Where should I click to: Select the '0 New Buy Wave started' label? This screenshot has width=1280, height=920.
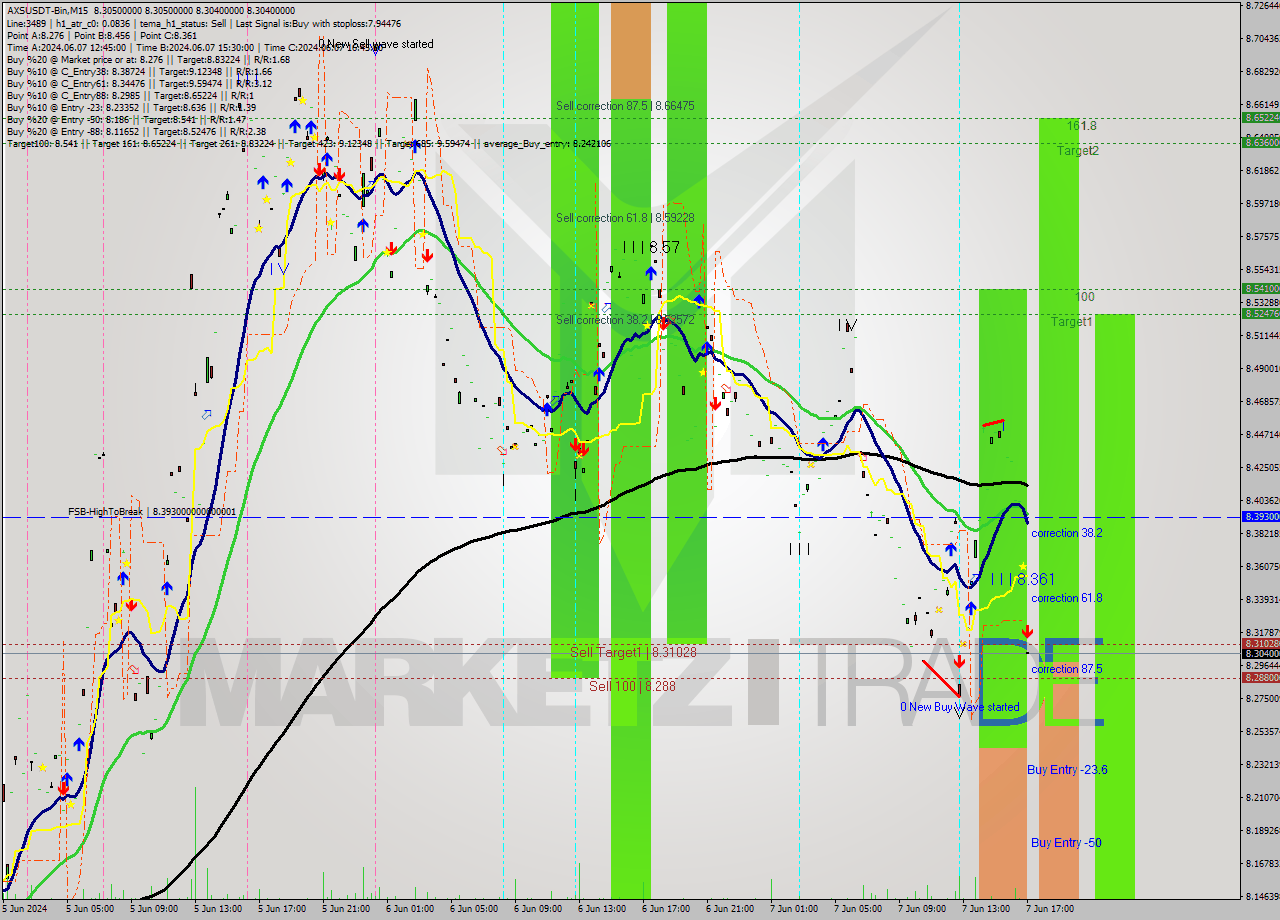(x=959, y=707)
